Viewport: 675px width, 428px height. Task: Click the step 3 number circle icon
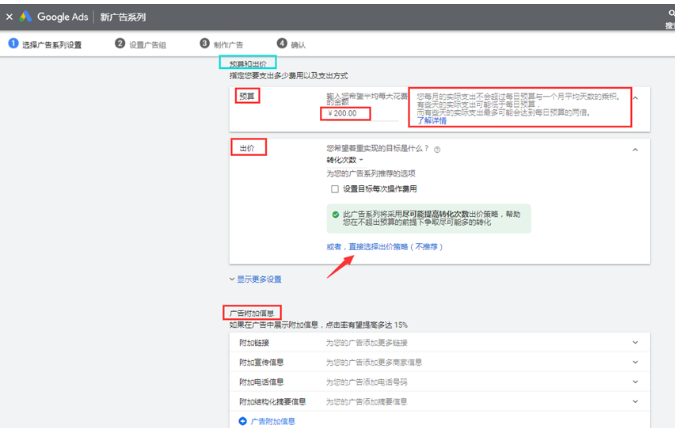pyautogui.click(x=204, y=44)
